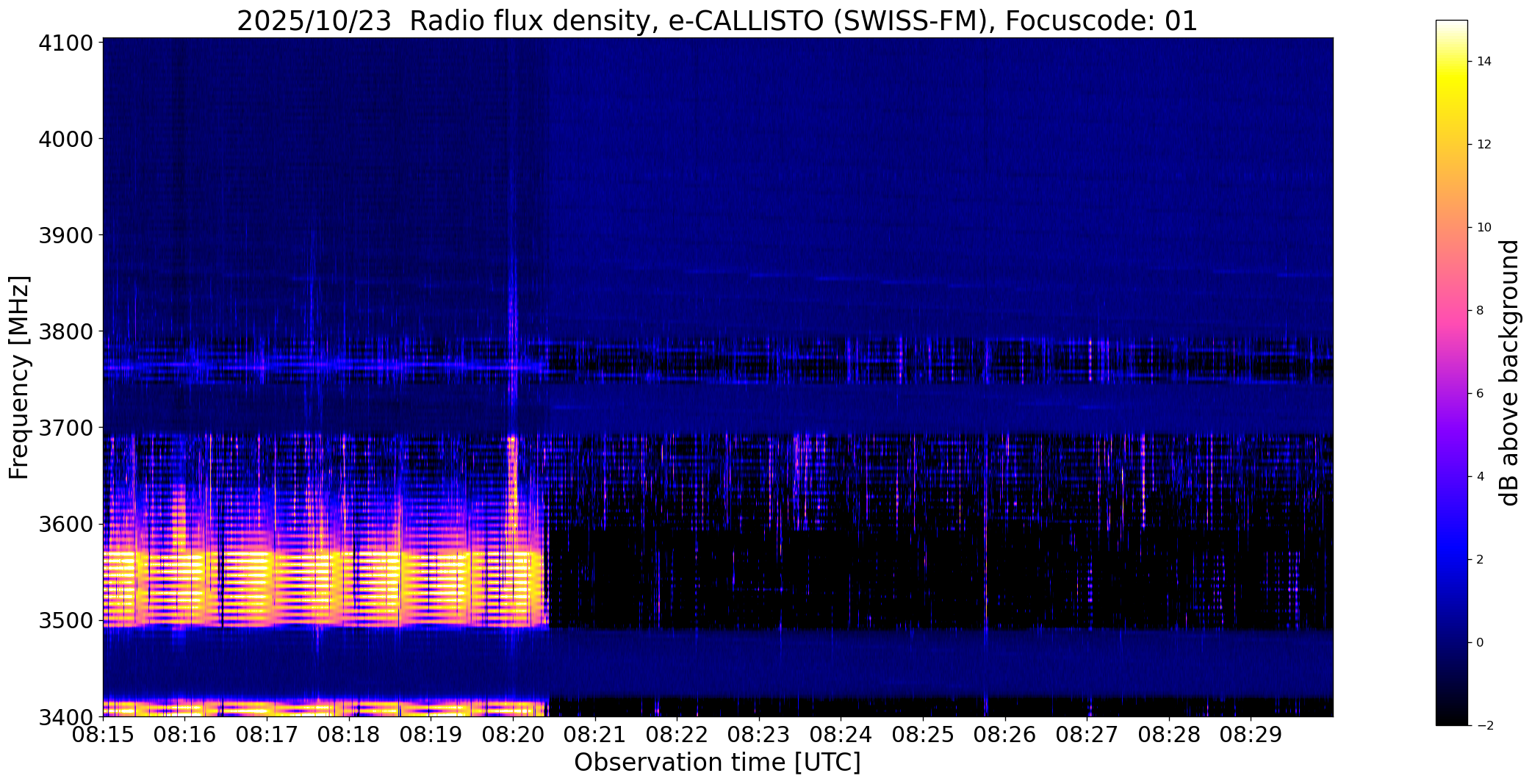Click the 08:26 time tick label

click(x=1005, y=735)
